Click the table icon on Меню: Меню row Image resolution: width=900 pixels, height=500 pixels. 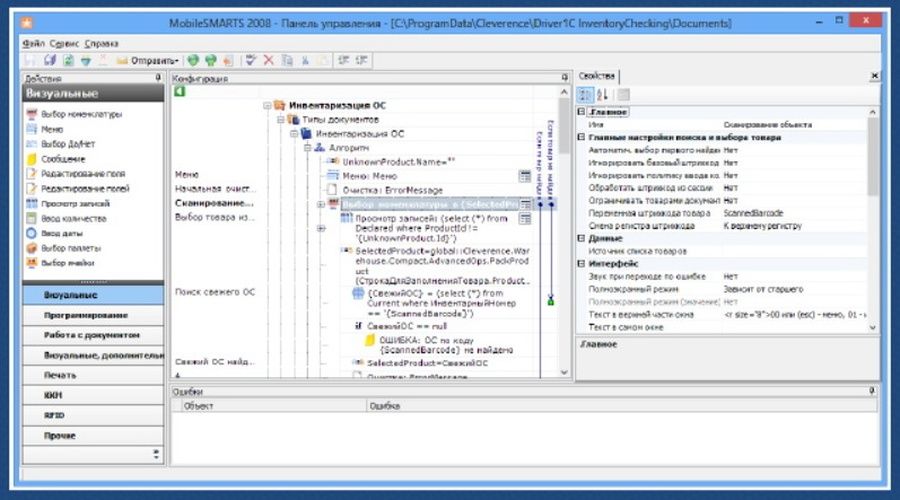click(x=525, y=176)
